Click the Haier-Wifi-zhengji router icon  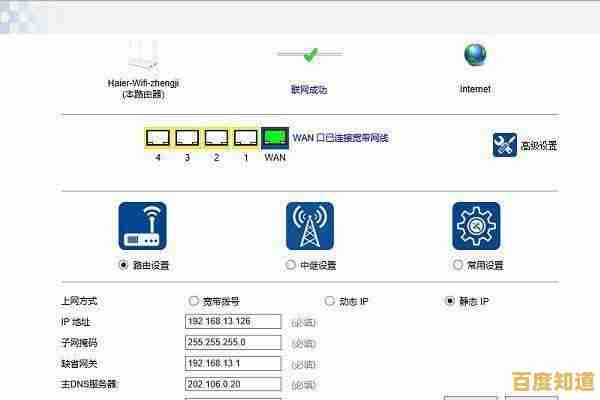(x=144, y=57)
